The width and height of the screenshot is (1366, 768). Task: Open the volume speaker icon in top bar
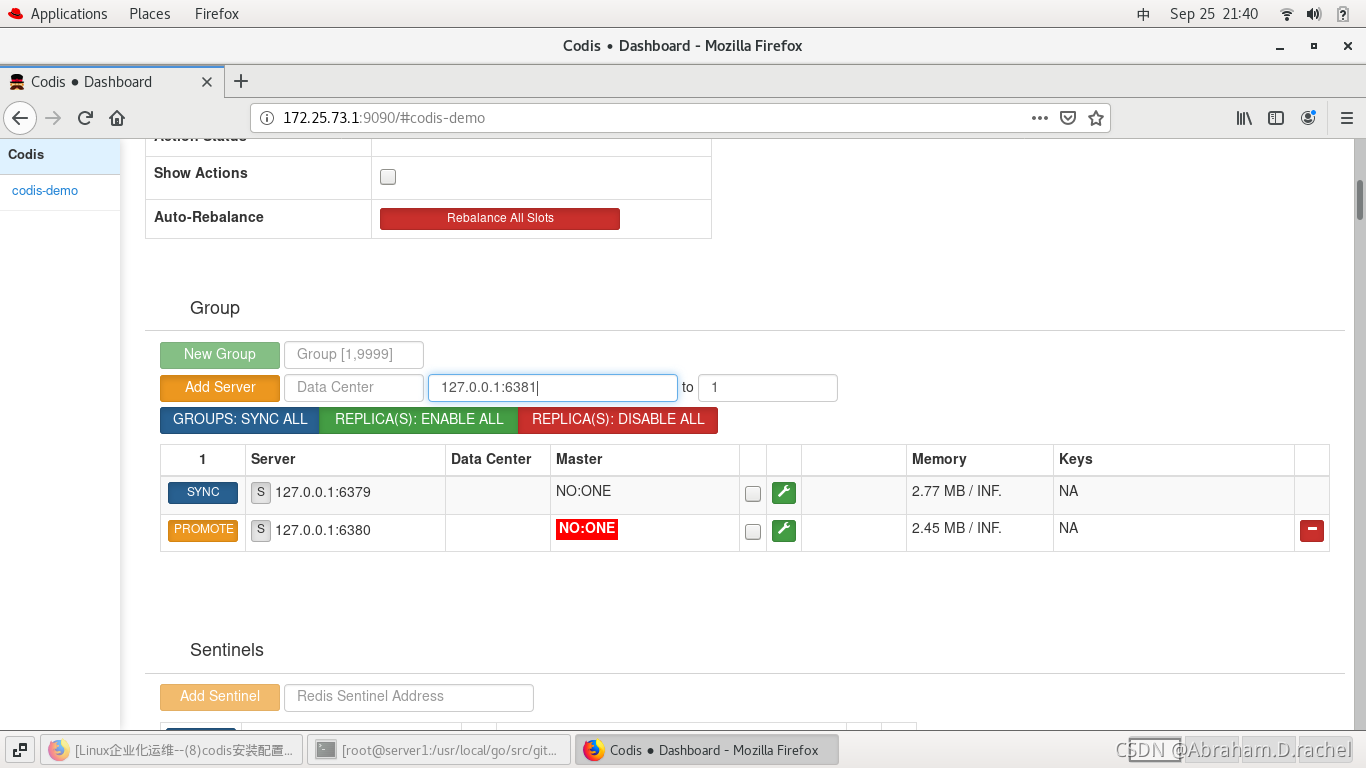pos(1314,14)
